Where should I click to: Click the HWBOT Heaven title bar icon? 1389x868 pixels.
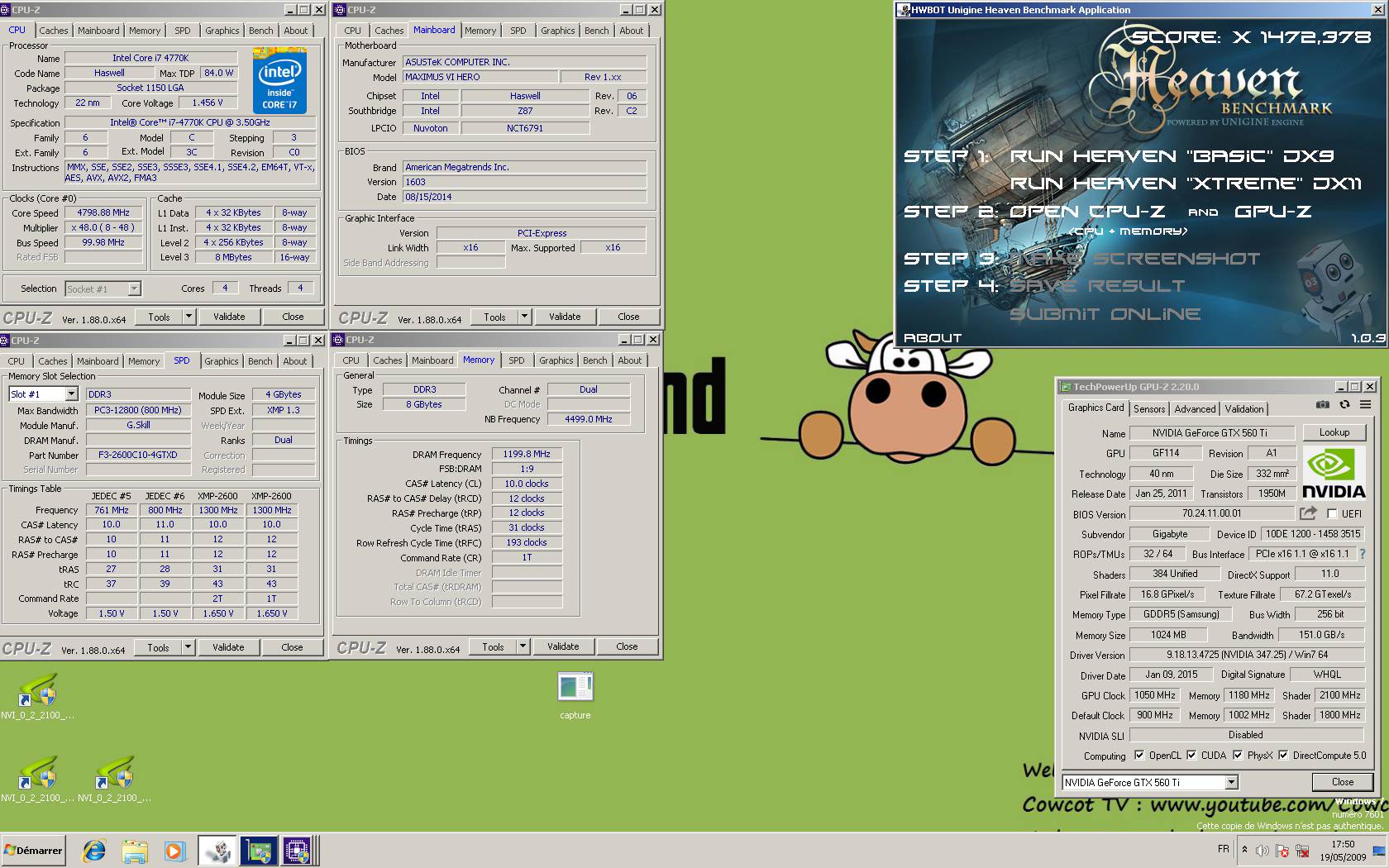[904, 10]
